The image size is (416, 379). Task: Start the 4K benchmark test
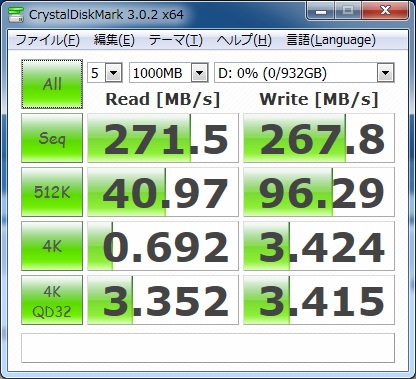coord(52,246)
